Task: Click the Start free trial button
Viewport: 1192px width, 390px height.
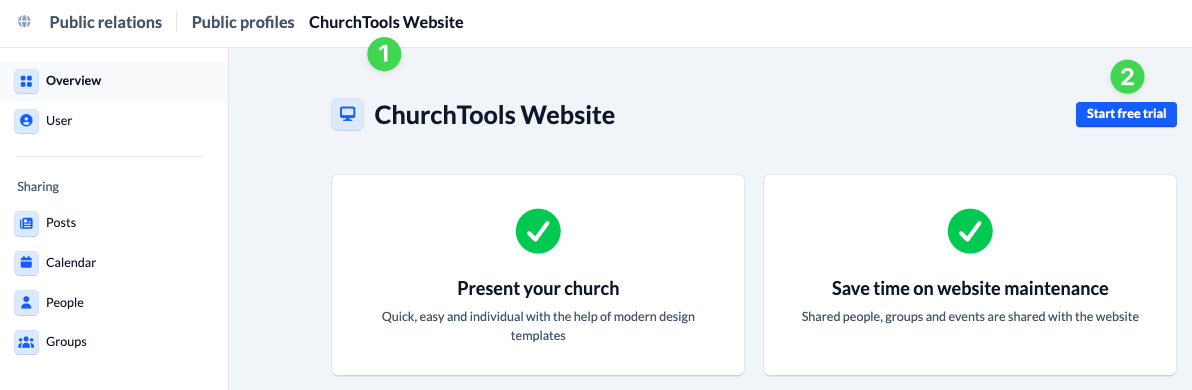Action: (1126, 114)
